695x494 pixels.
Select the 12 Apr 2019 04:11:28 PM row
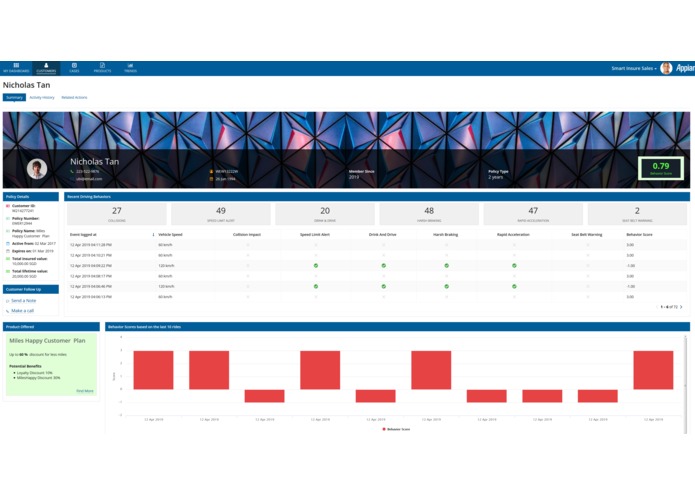coord(377,245)
